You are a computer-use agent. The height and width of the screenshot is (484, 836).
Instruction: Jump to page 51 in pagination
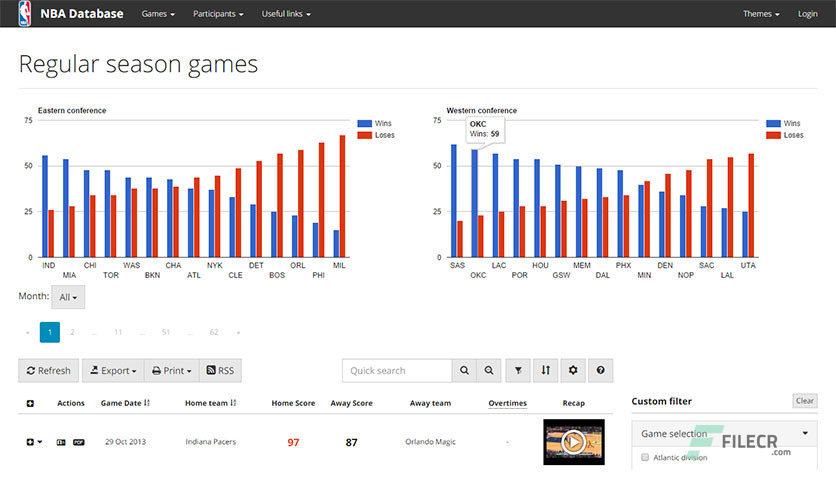(166, 333)
